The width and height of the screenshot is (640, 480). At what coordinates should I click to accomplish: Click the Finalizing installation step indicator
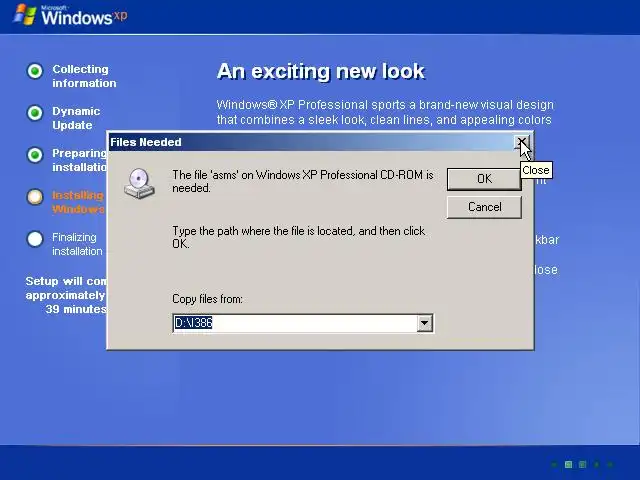tap(35, 239)
